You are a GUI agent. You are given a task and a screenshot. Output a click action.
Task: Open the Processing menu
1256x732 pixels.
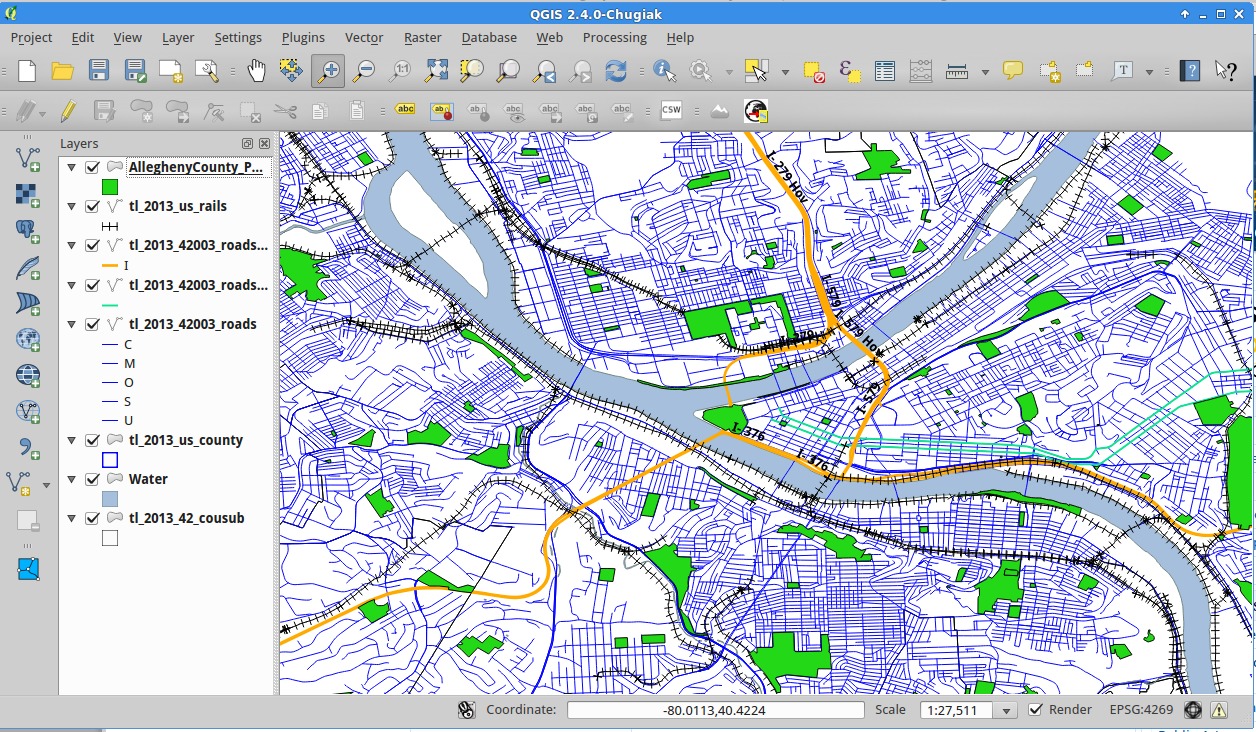tap(614, 37)
